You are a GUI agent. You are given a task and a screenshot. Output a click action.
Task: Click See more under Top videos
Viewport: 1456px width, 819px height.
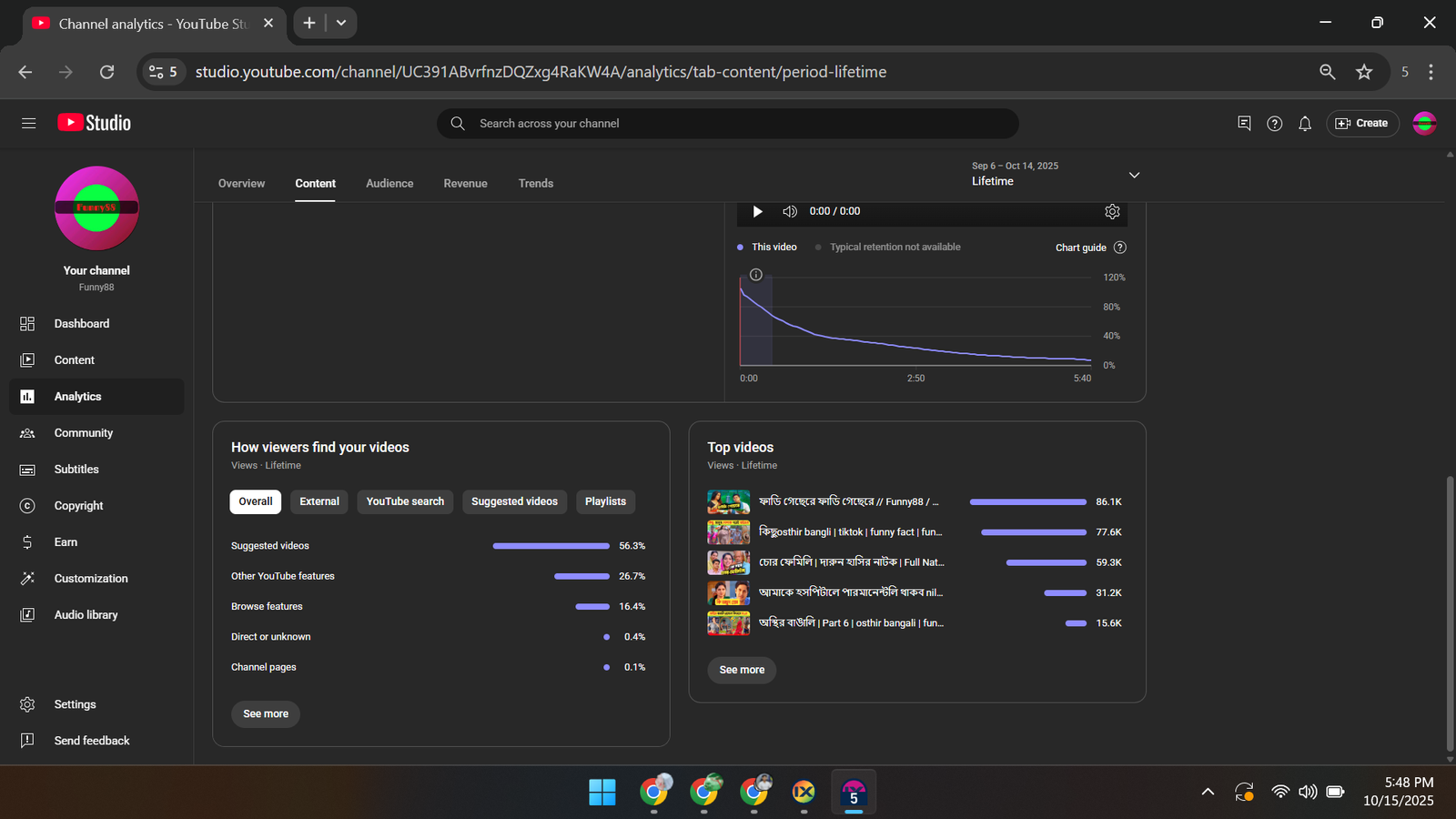pyautogui.click(x=742, y=670)
